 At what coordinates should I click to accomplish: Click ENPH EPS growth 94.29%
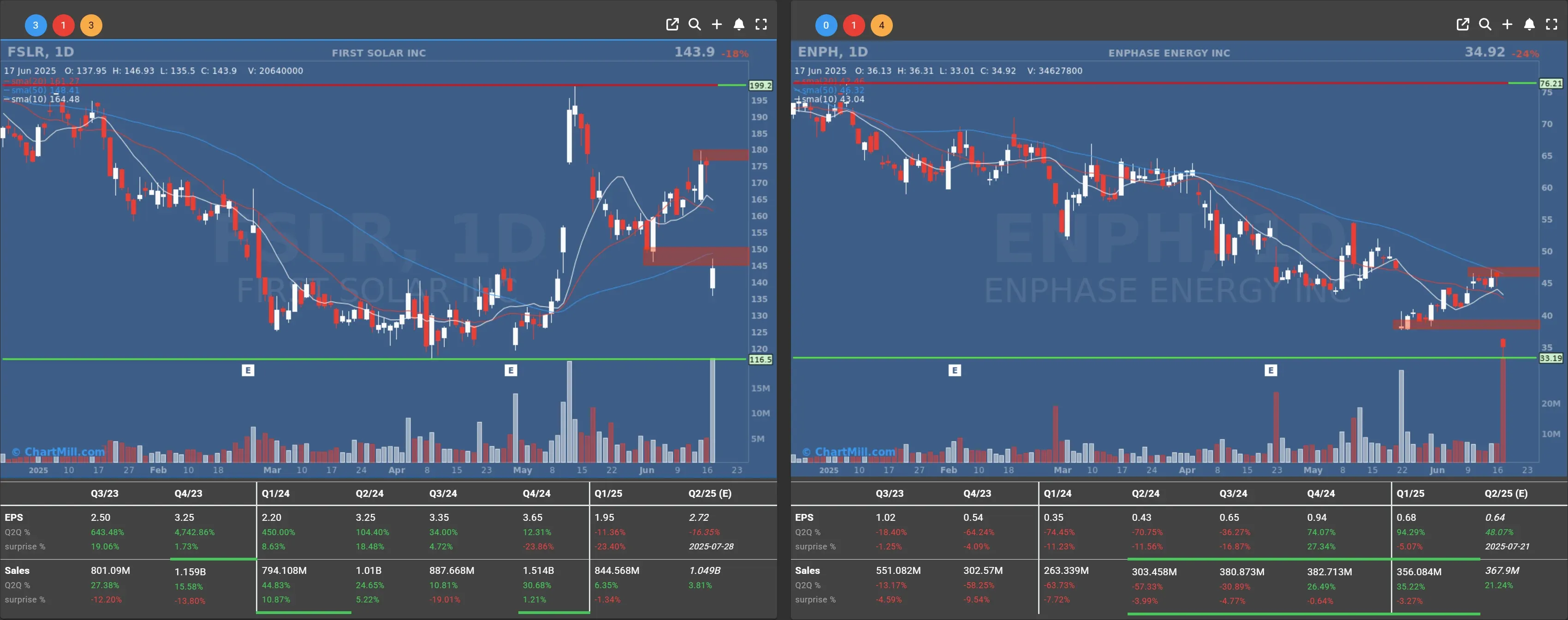pos(1410,532)
